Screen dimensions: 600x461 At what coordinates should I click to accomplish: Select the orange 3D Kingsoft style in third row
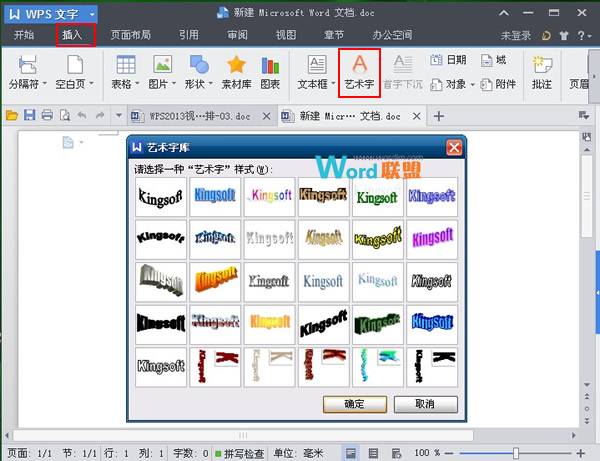pos(215,282)
